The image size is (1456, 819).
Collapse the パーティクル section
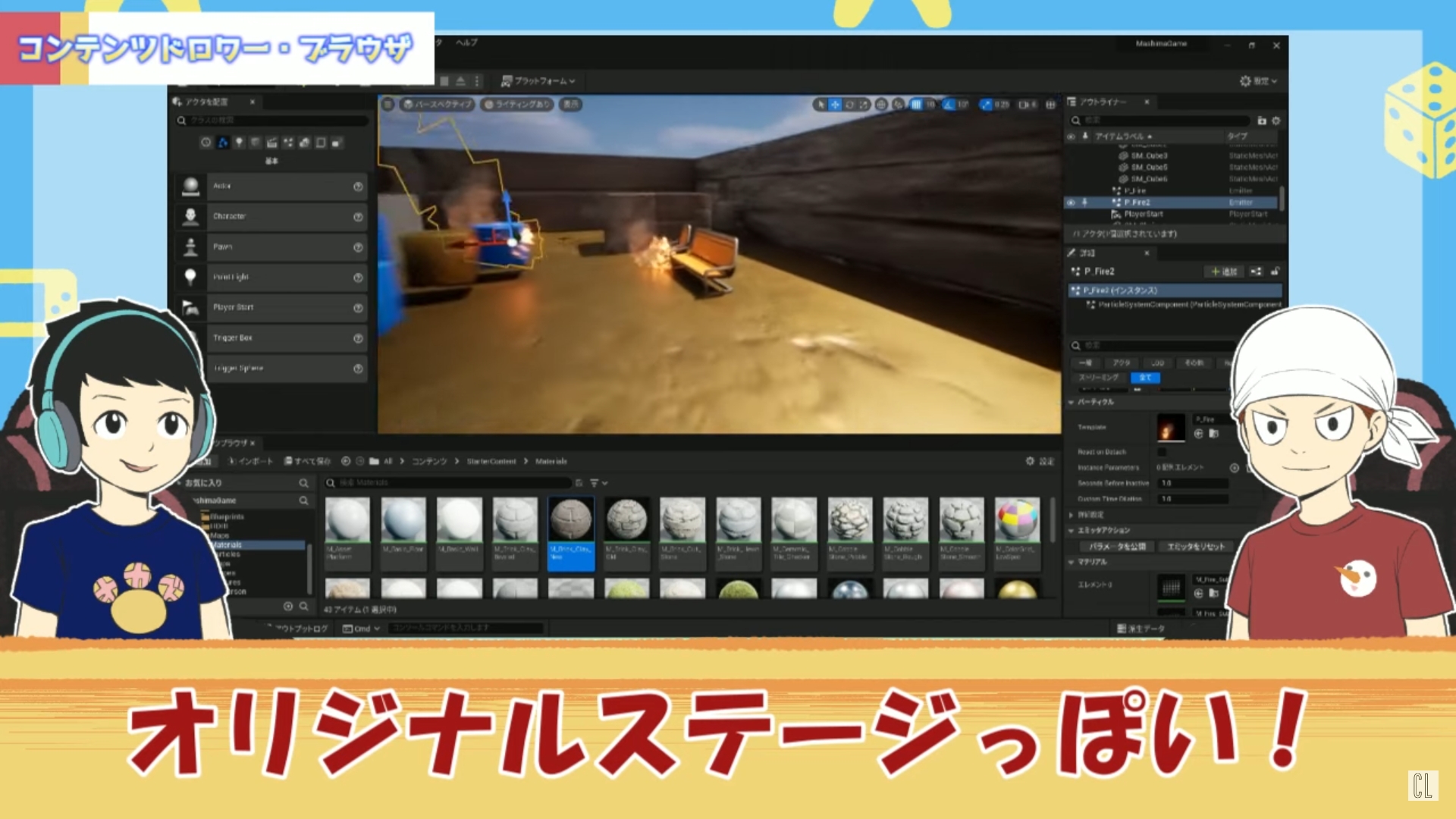coord(1072,402)
